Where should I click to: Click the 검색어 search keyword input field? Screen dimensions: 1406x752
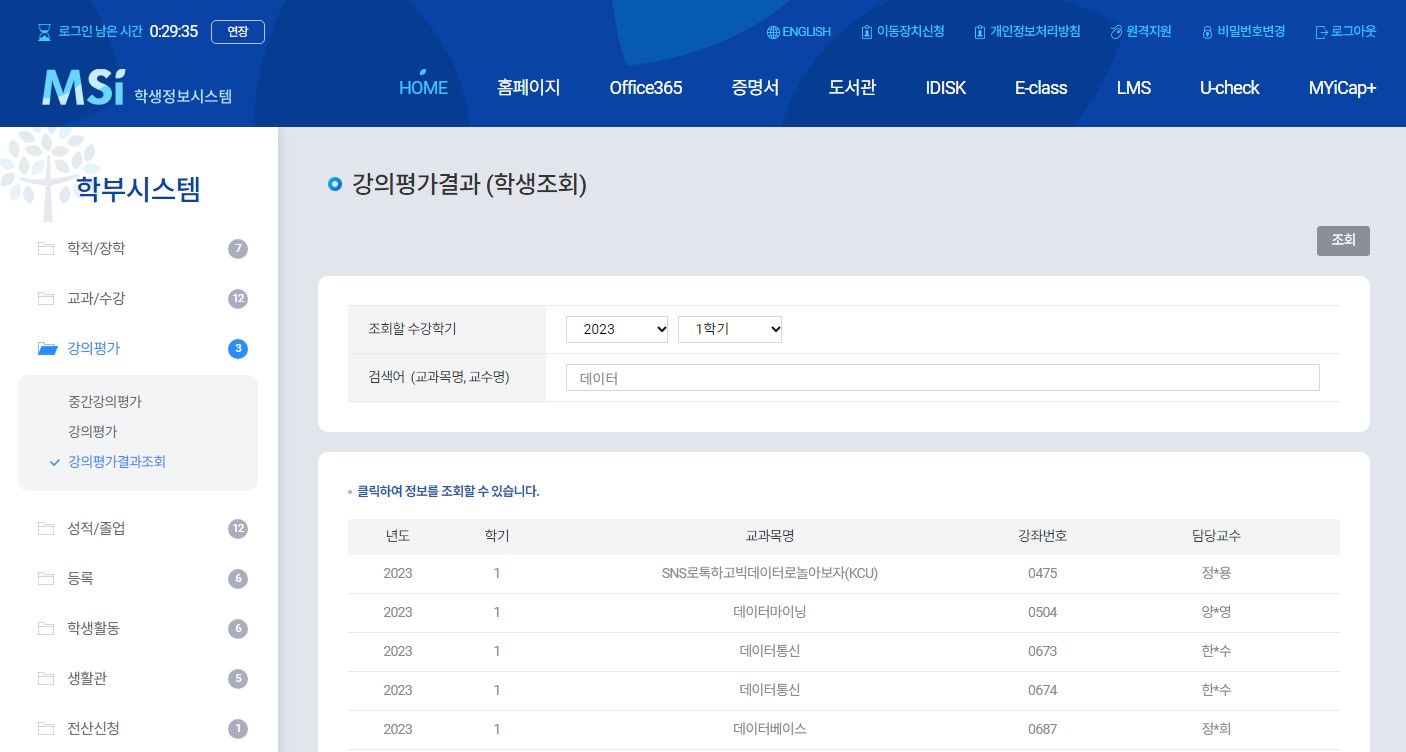(x=941, y=377)
